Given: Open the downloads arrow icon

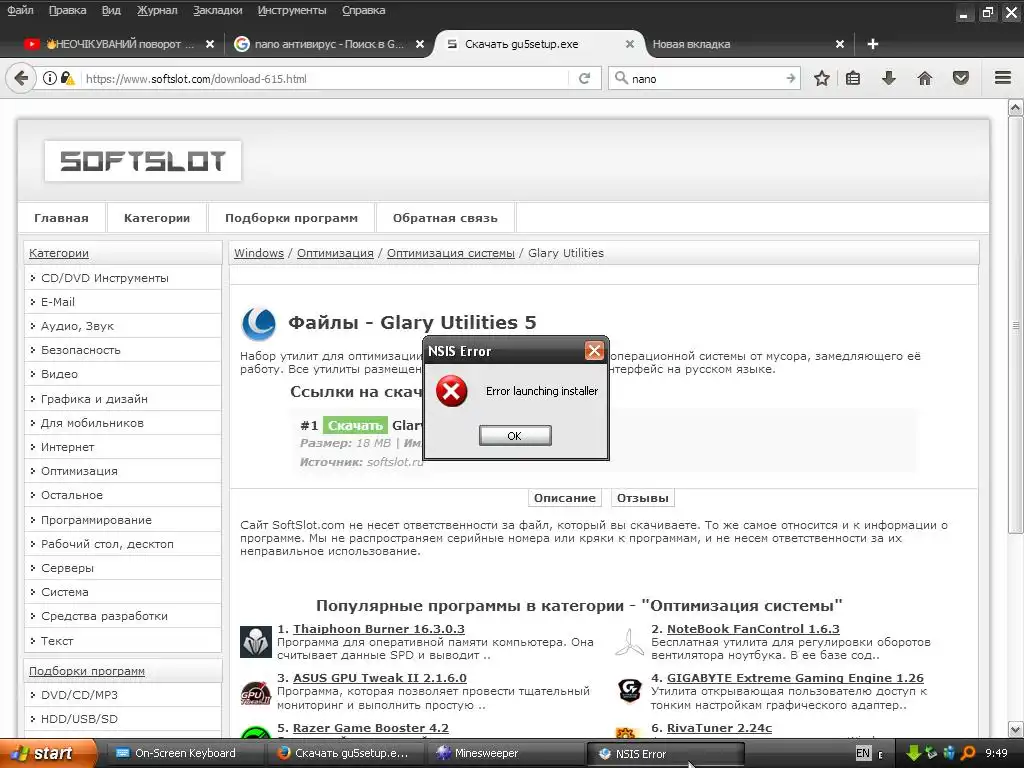Looking at the screenshot, I should (889, 78).
